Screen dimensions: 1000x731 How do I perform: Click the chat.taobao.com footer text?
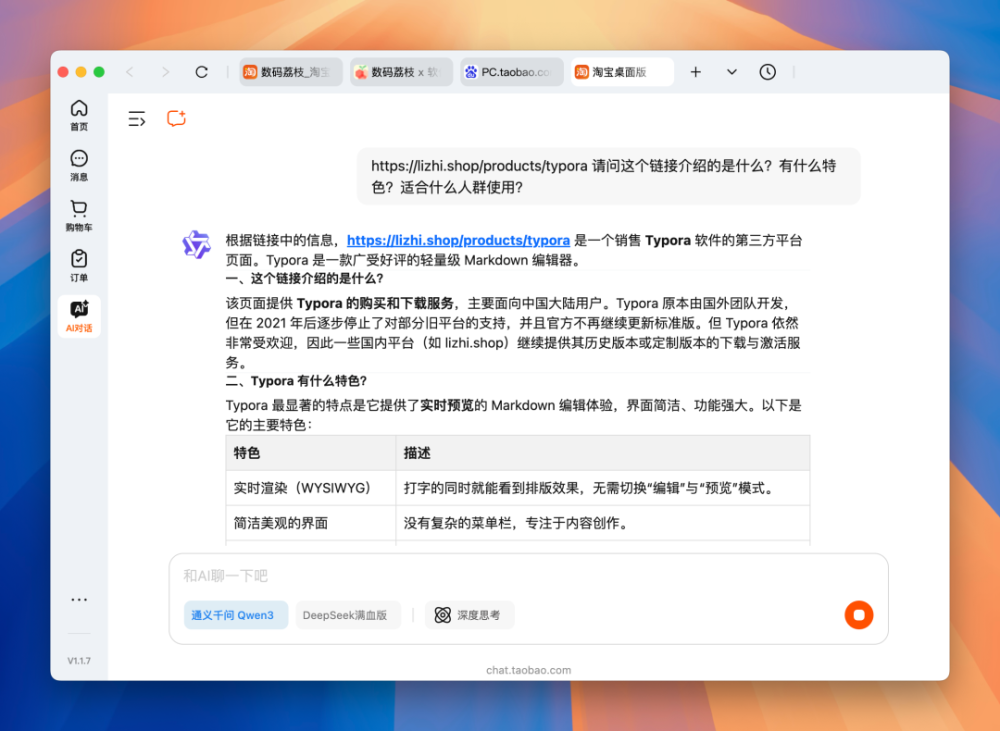(x=528, y=670)
